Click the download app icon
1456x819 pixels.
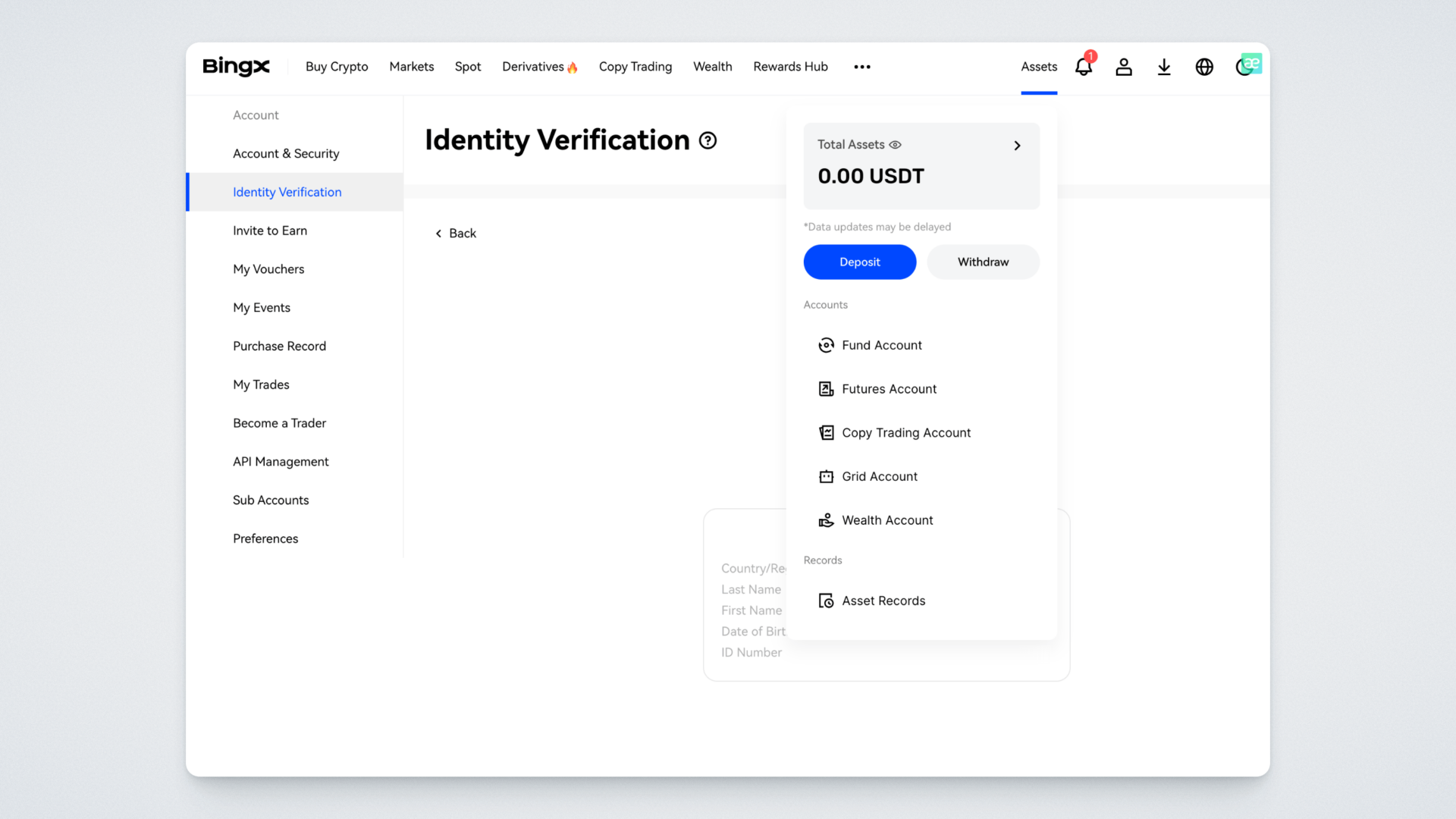(x=1164, y=67)
